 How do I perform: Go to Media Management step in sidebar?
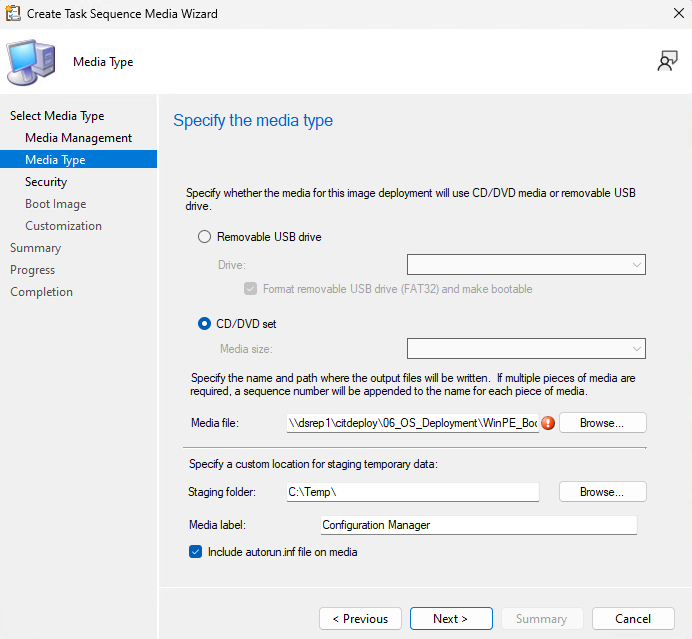(x=78, y=138)
